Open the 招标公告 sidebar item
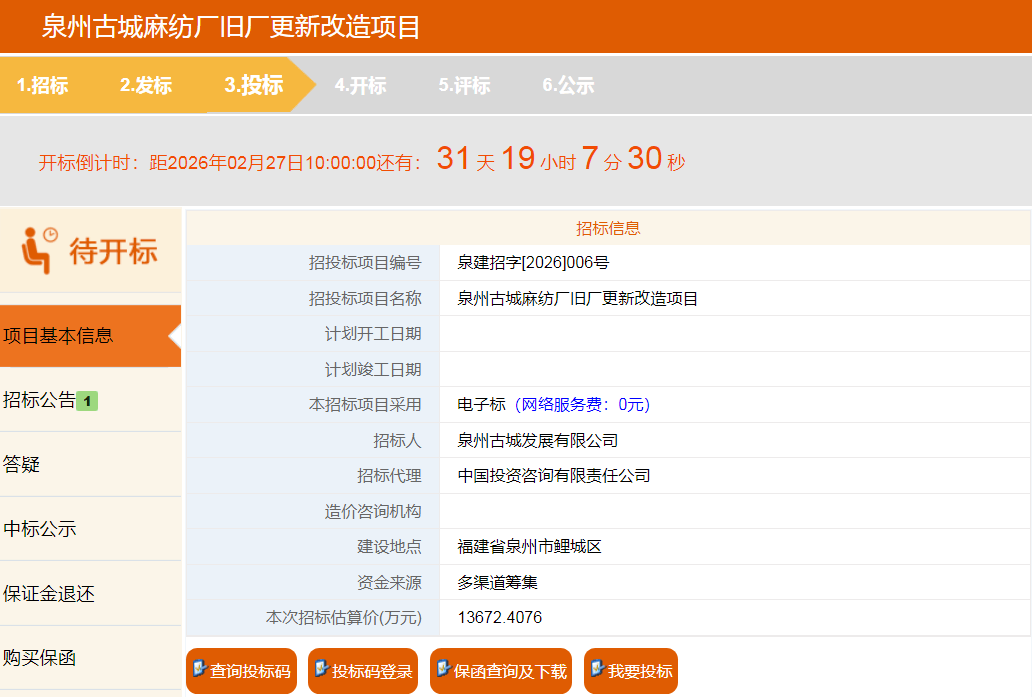The height and width of the screenshot is (697, 1032). coord(40,400)
